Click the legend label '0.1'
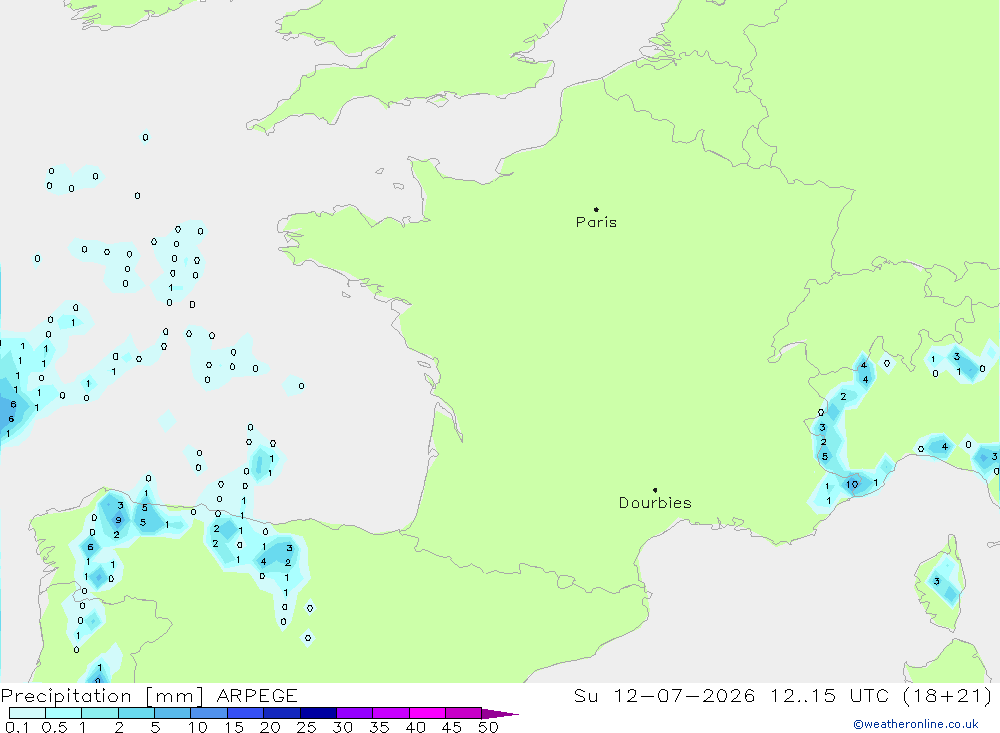Viewport: 1000px width, 733px height. 17,727
